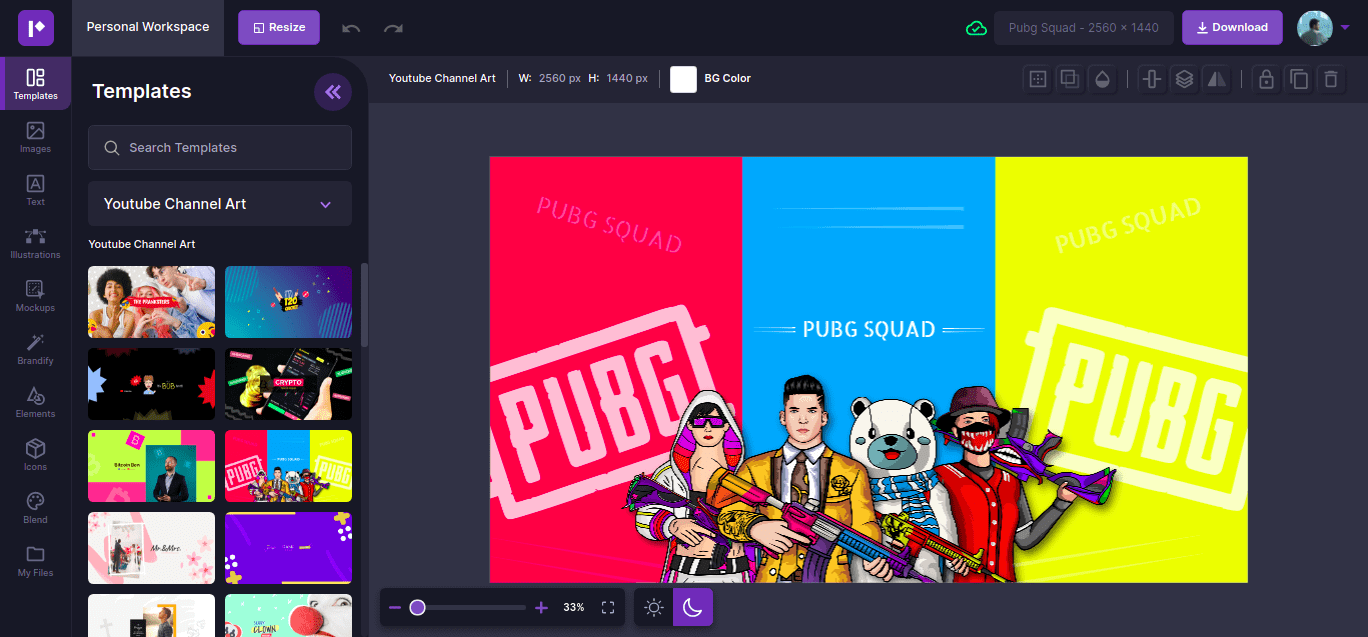Open the Blend sidebar panel
The height and width of the screenshot is (637, 1368).
tap(35, 508)
